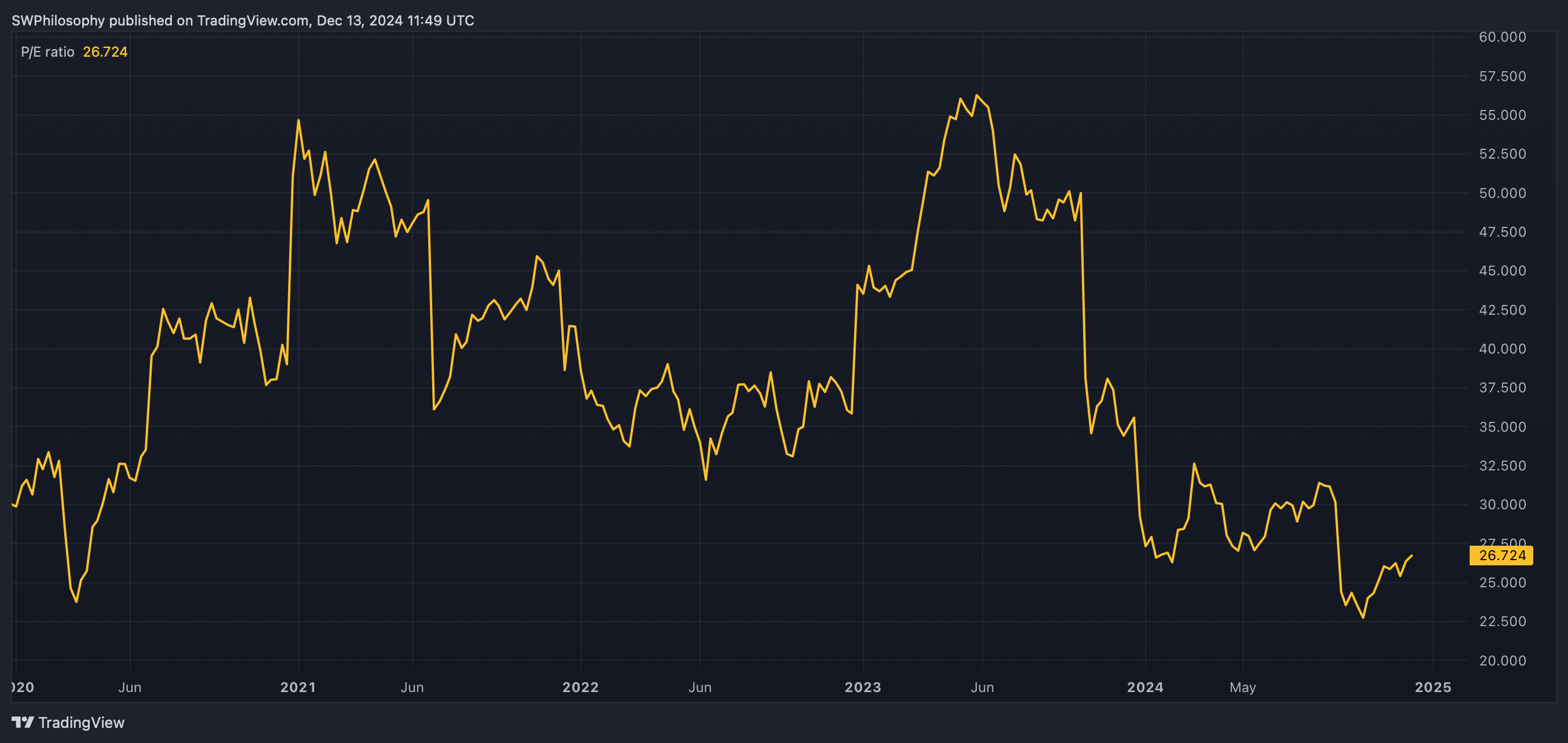
Task: Click the May axis label
Action: point(1242,687)
